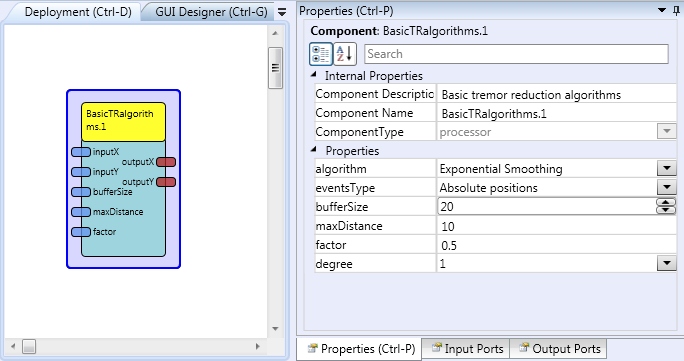The image size is (684, 361).
Task: Click Exponential Smoothing algorithm value
Action: click(x=501, y=169)
